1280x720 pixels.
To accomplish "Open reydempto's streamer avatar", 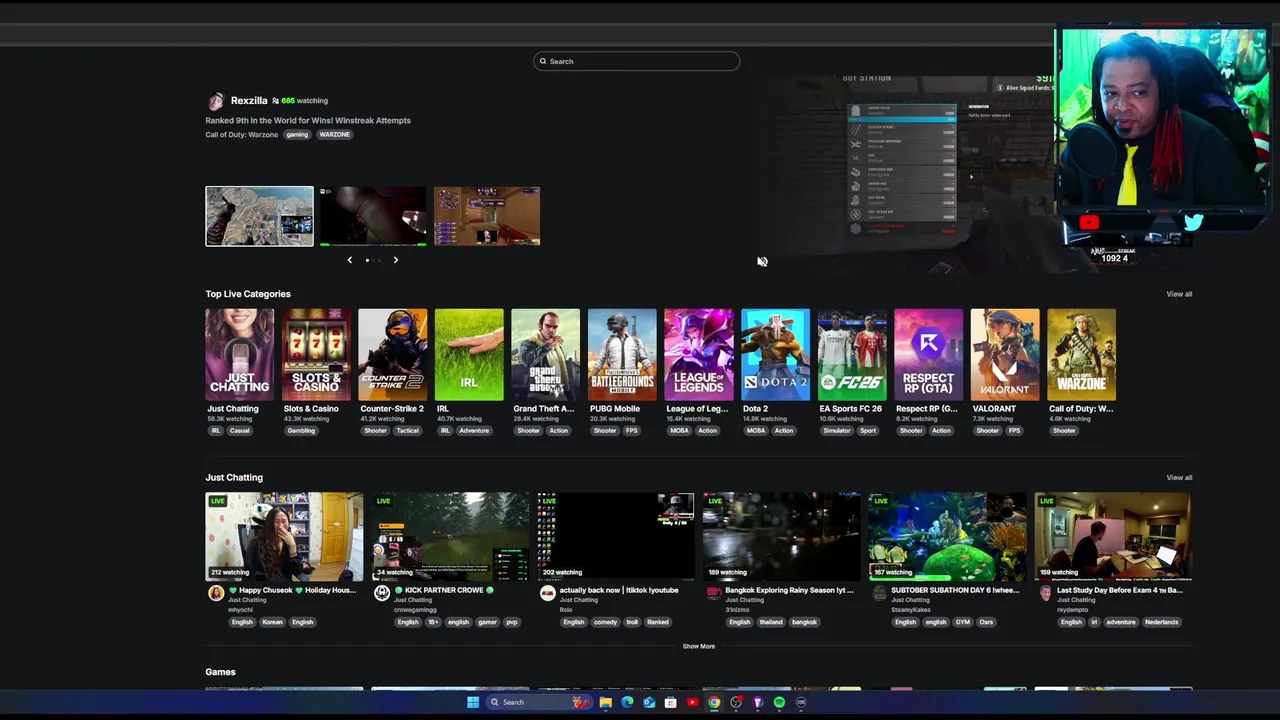I will pyautogui.click(x=1046, y=593).
